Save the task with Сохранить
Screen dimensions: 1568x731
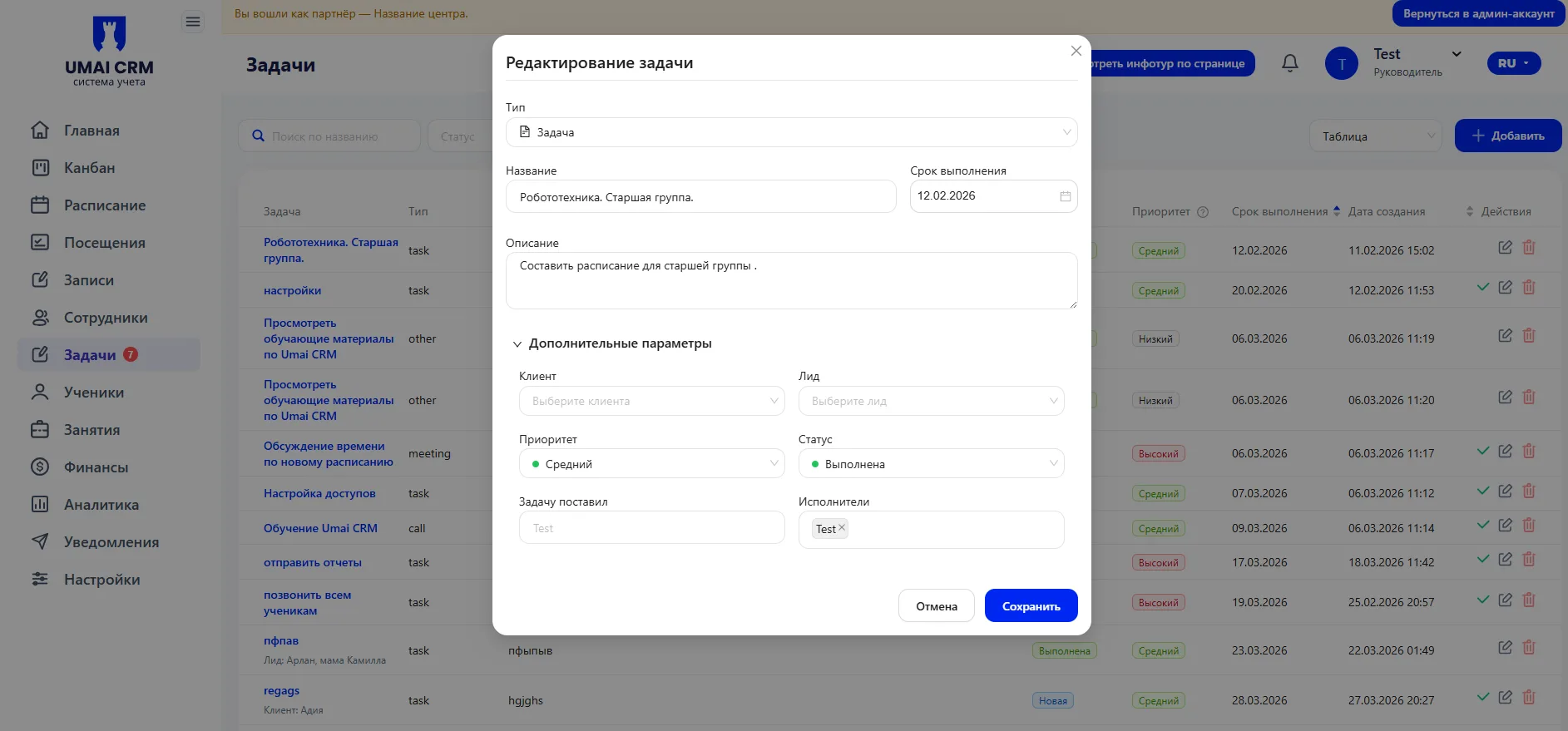click(1031, 605)
